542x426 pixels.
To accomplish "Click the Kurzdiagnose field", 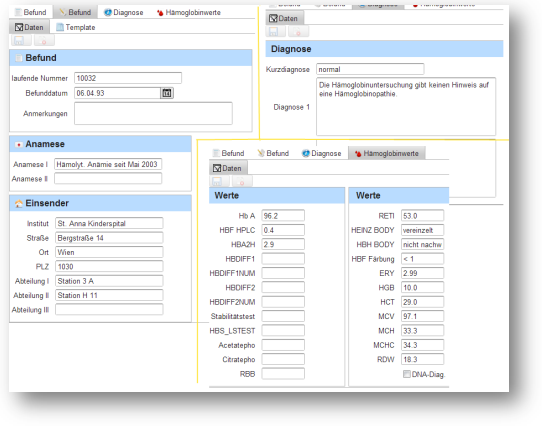I will pos(370,69).
